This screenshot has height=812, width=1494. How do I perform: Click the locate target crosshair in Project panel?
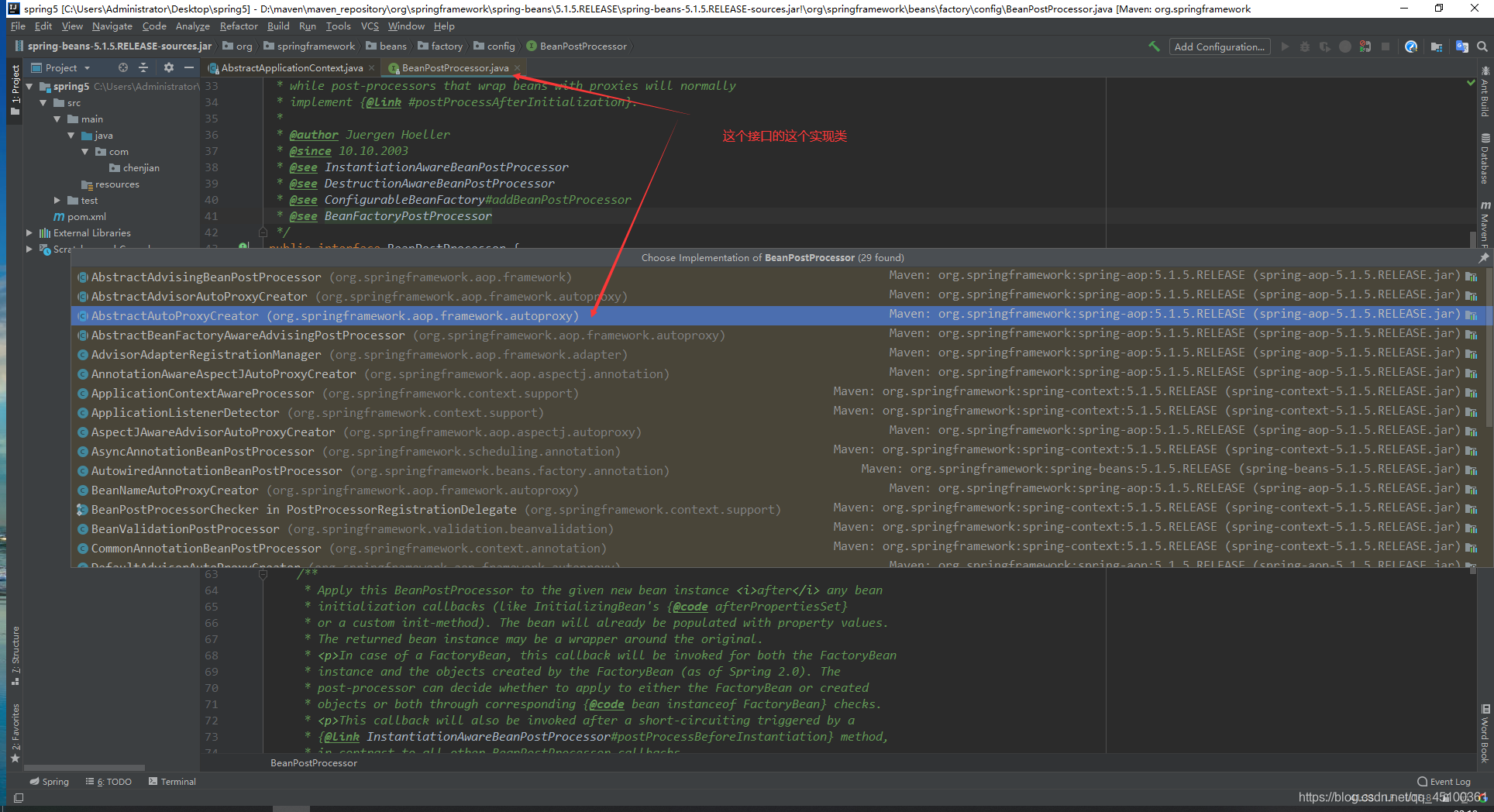click(122, 67)
